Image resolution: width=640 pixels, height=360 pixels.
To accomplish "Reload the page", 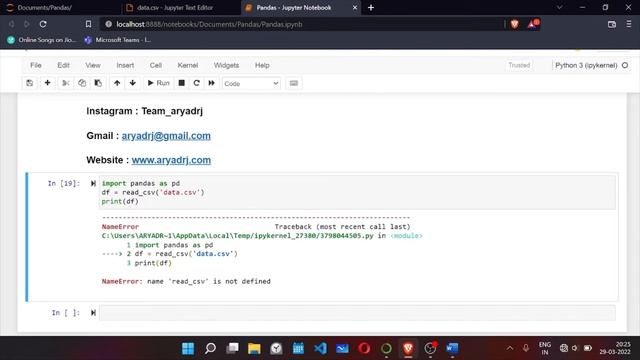I will click(x=43, y=24).
